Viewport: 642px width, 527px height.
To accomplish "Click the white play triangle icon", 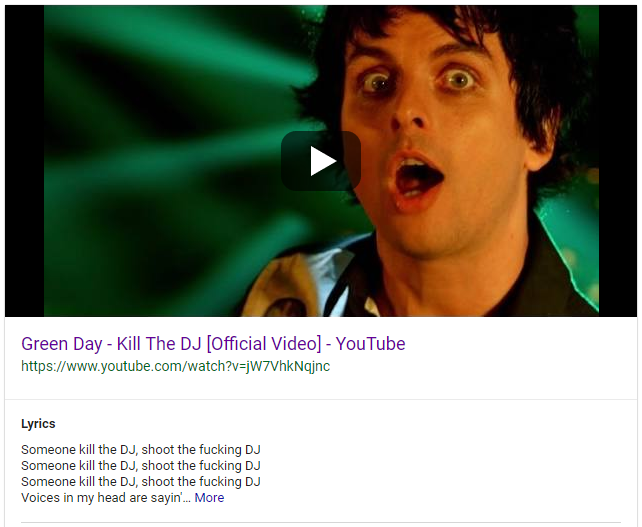I will [323, 161].
